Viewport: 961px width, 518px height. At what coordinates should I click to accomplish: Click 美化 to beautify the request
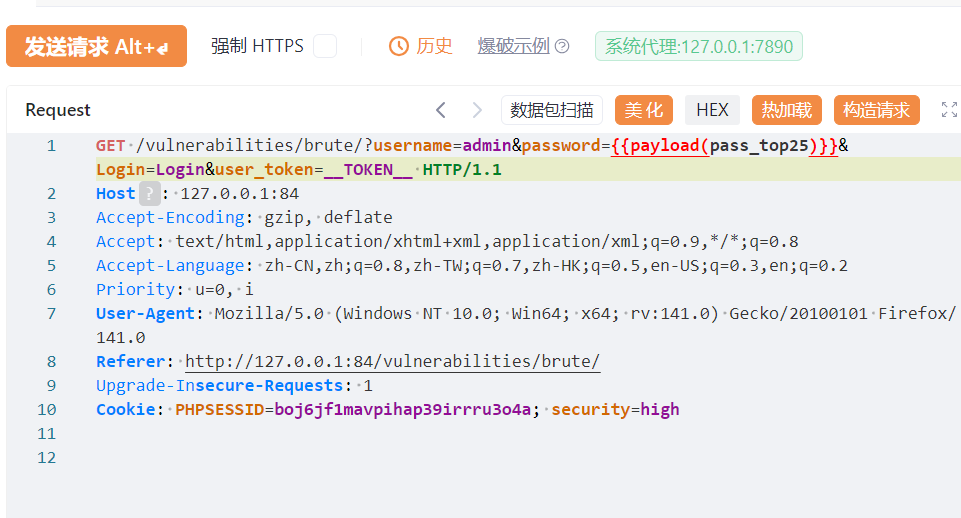644,110
